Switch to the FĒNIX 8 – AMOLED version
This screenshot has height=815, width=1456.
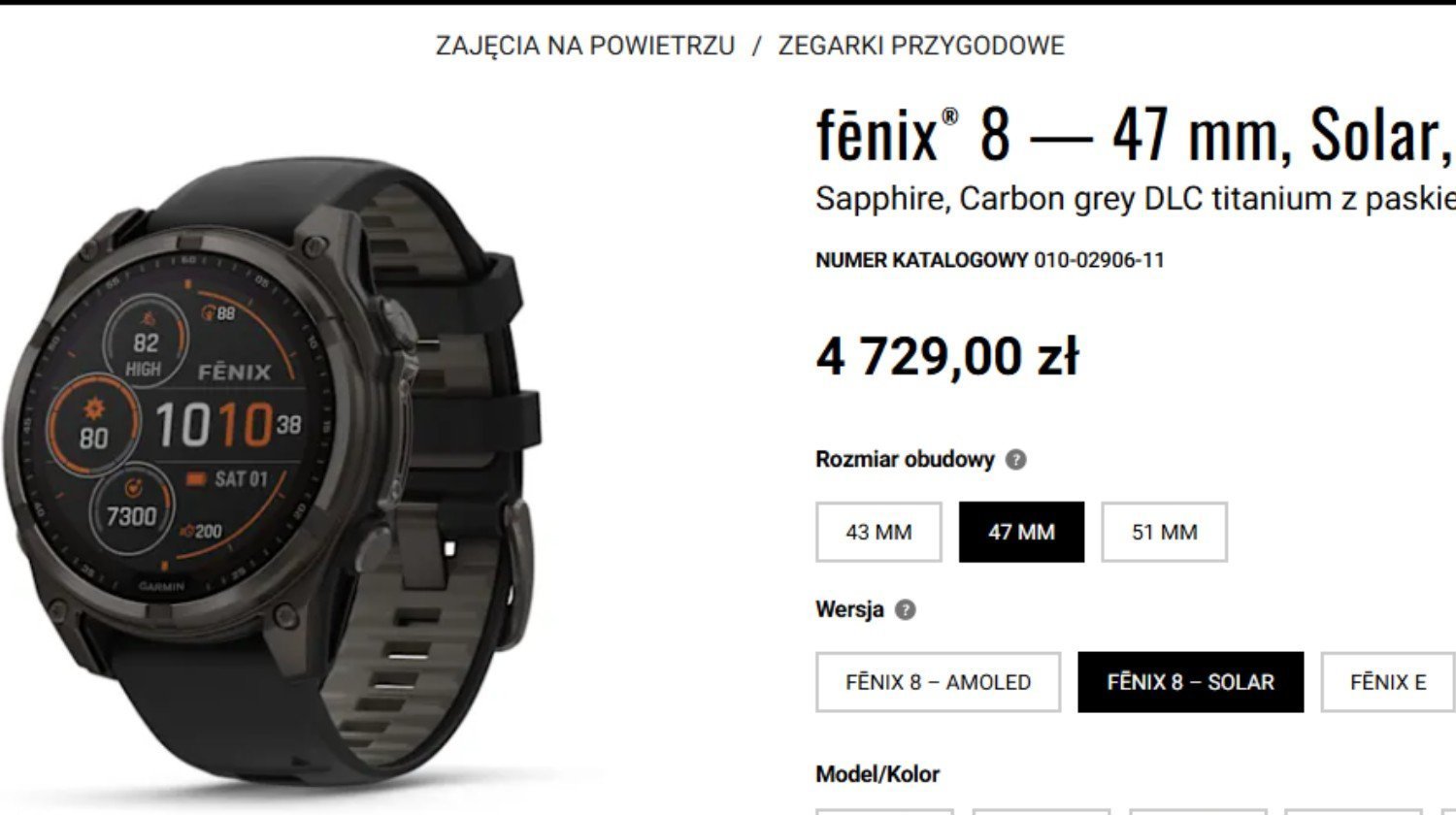pyautogui.click(x=938, y=682)
